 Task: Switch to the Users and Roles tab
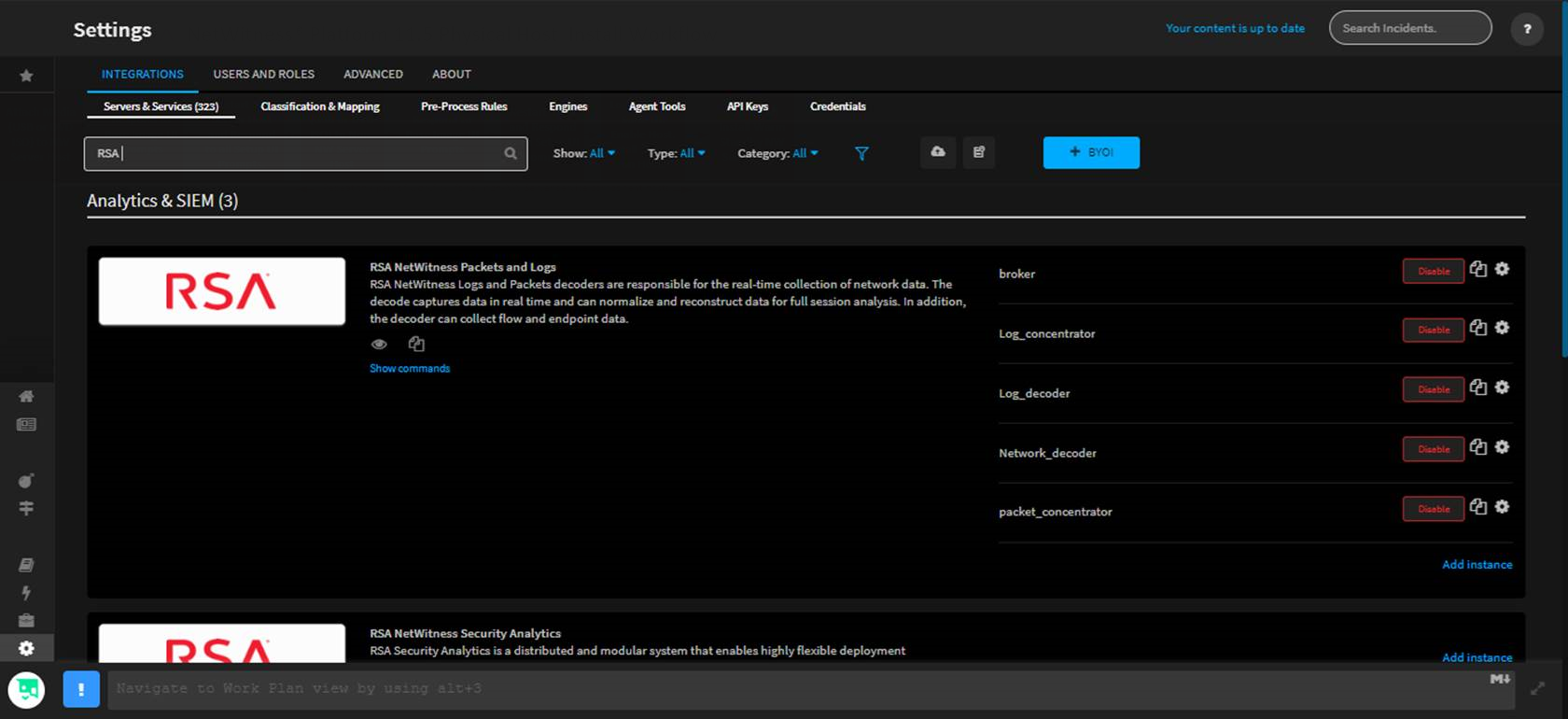point(263,74)
